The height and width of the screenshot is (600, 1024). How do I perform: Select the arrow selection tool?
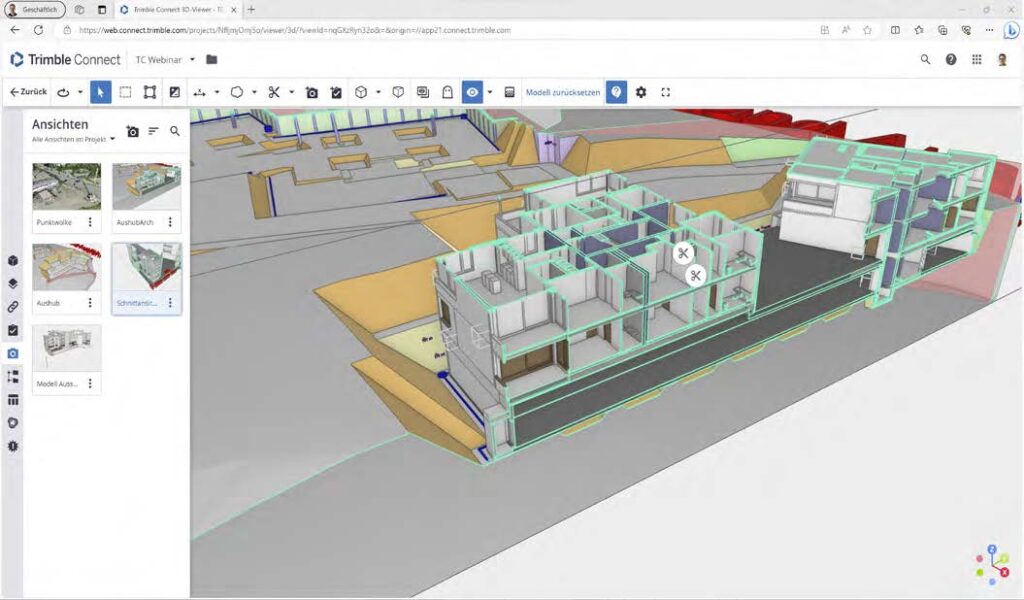click(100, 92)
